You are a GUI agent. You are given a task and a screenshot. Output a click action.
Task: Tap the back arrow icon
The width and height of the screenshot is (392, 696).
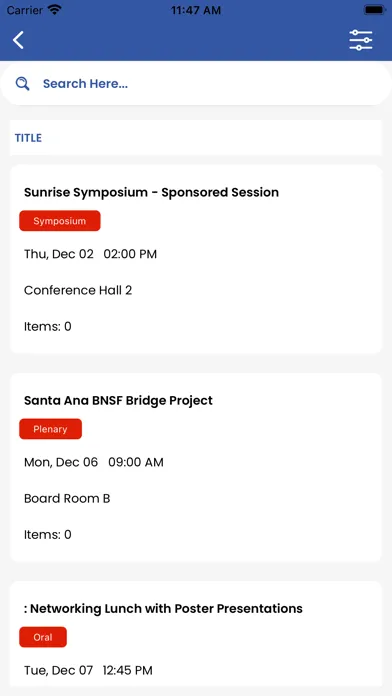(x=18, y=40)
